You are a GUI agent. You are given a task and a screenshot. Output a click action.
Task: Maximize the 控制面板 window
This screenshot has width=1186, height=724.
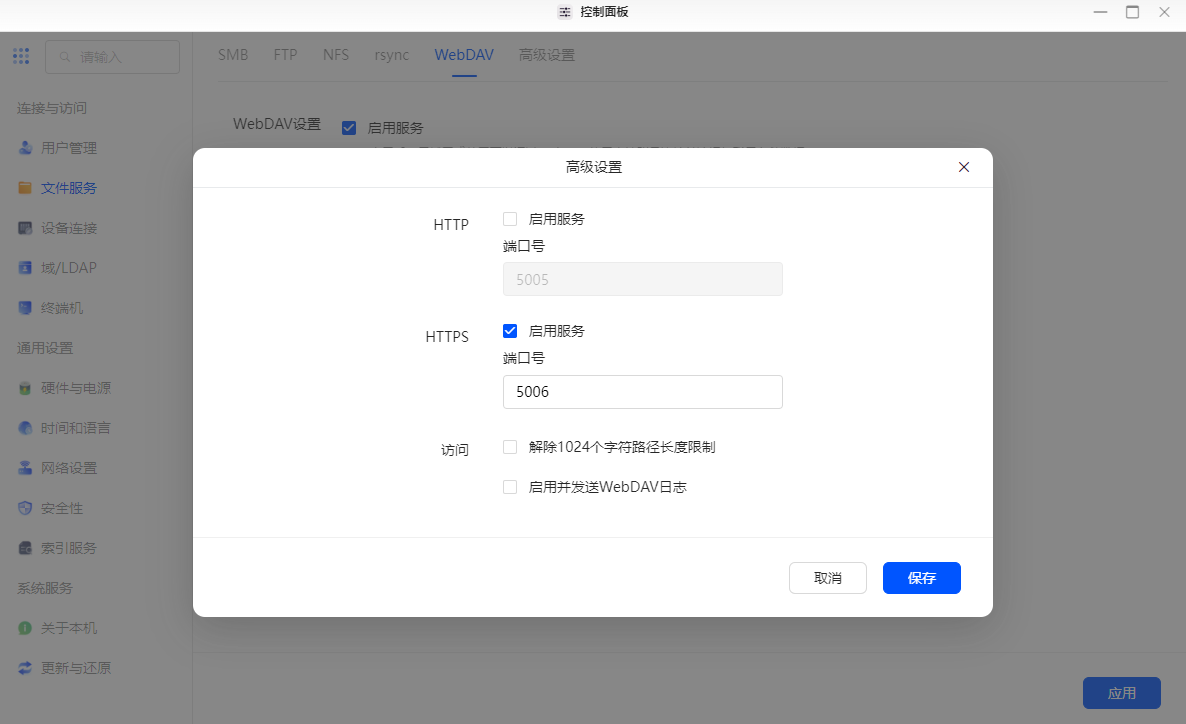1132,12
